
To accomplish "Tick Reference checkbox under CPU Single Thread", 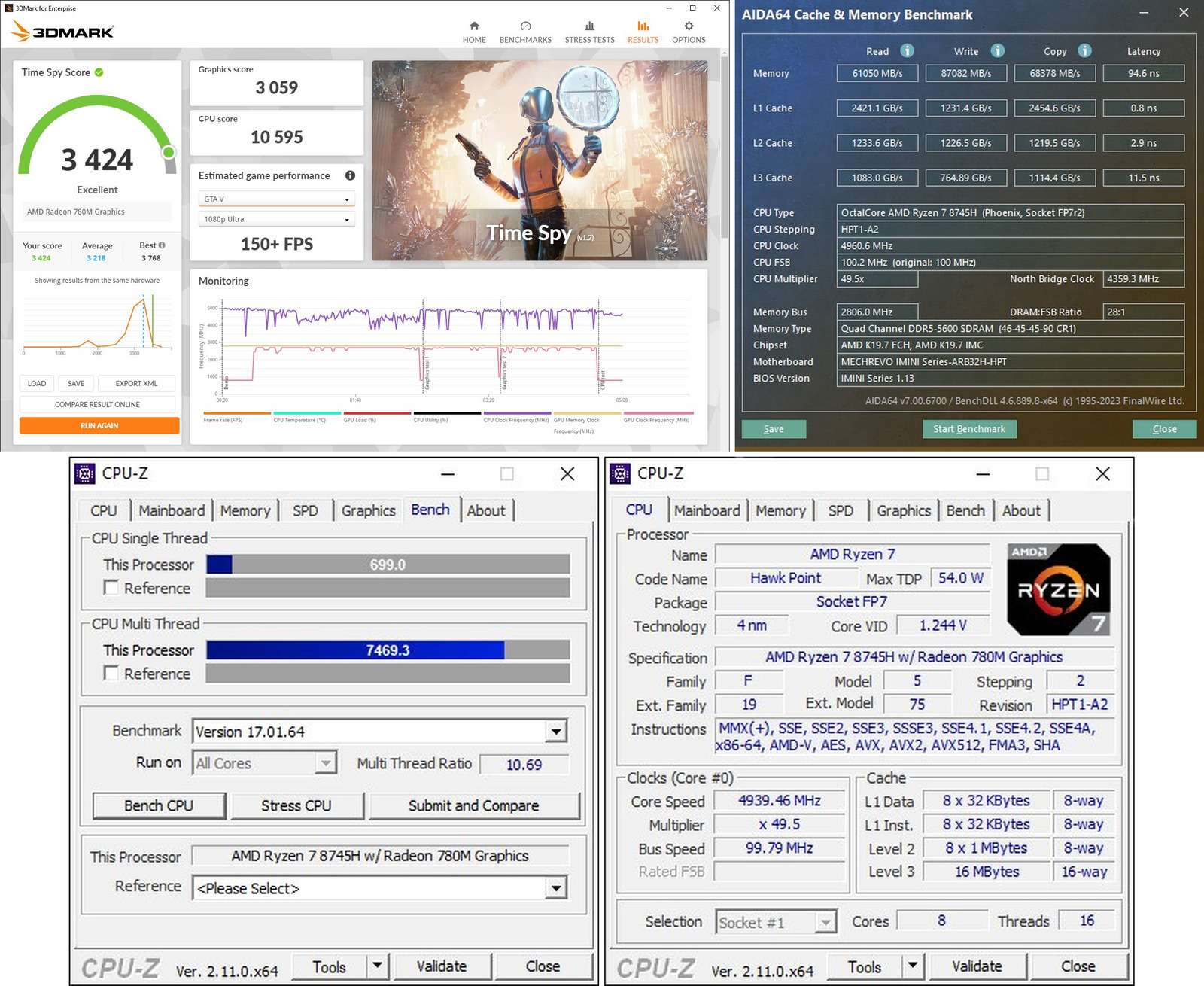I will coord(111,588).
